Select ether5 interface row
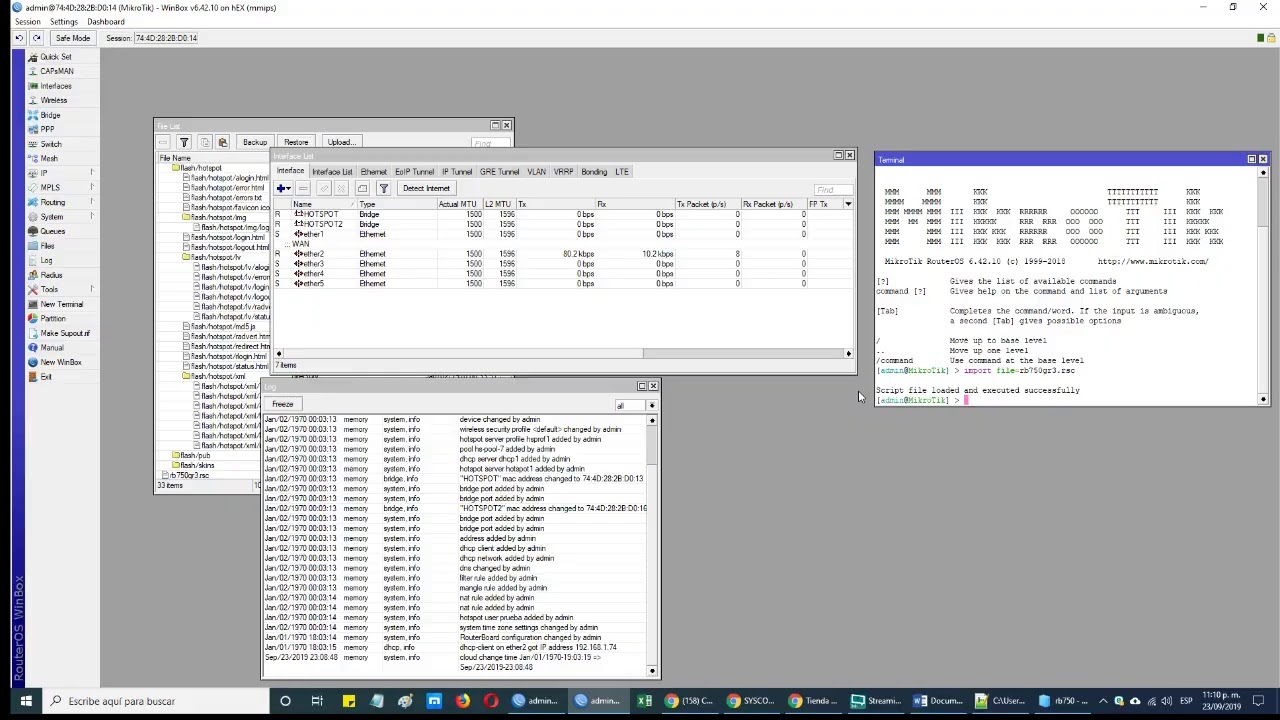This screenshot has width=1280, height=720. [x=562, y=284]
